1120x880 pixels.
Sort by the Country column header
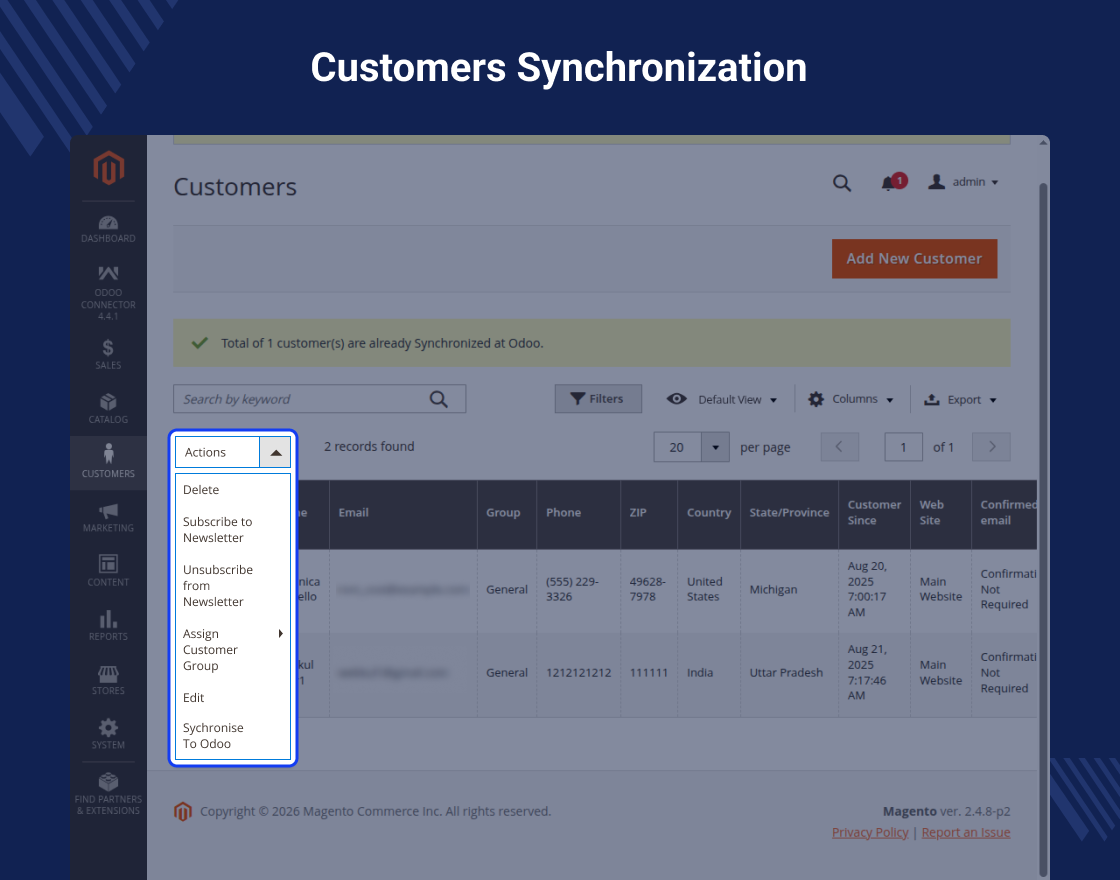(x=709, y=513)
